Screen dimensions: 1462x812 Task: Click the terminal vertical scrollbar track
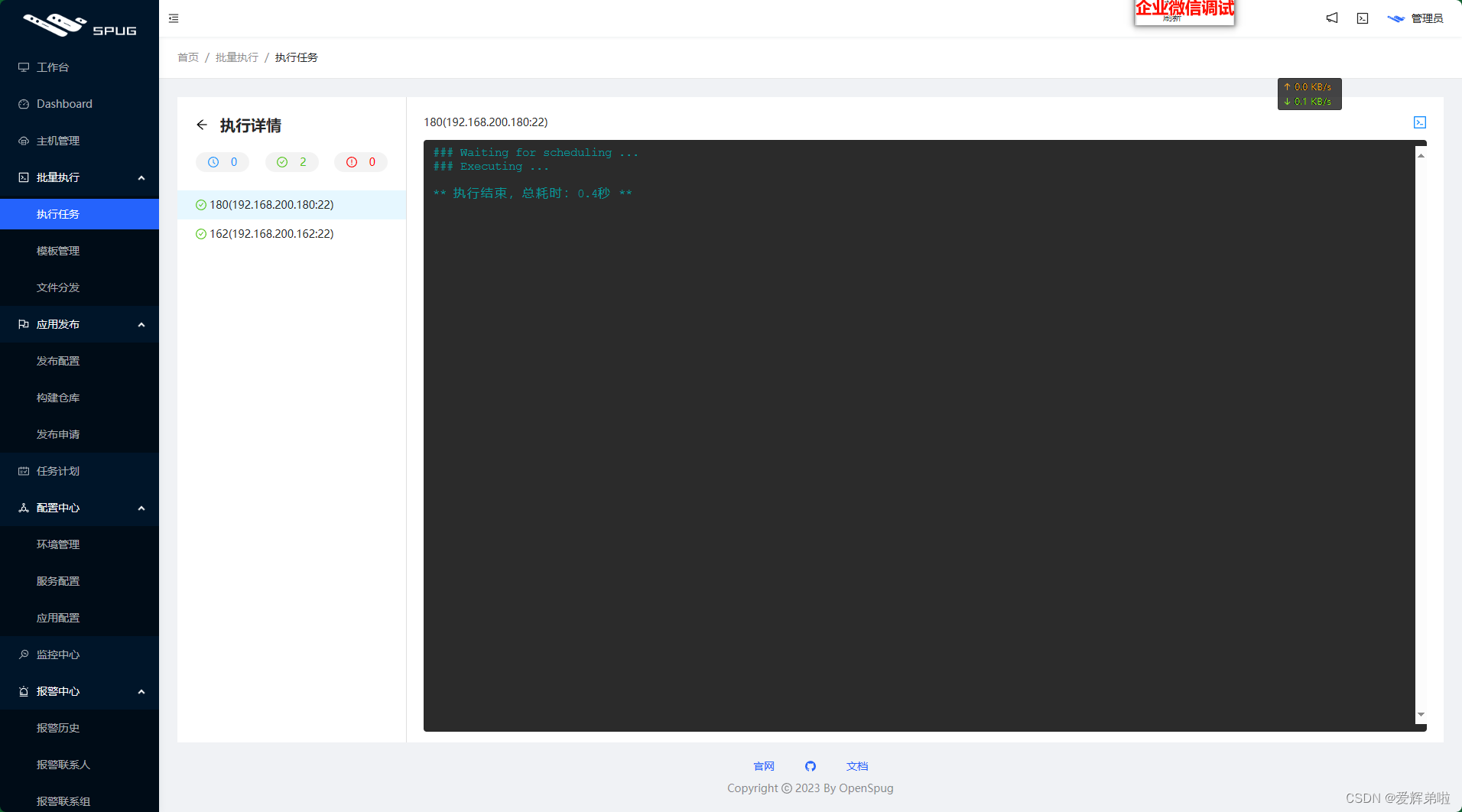(x=1421, y=435)
